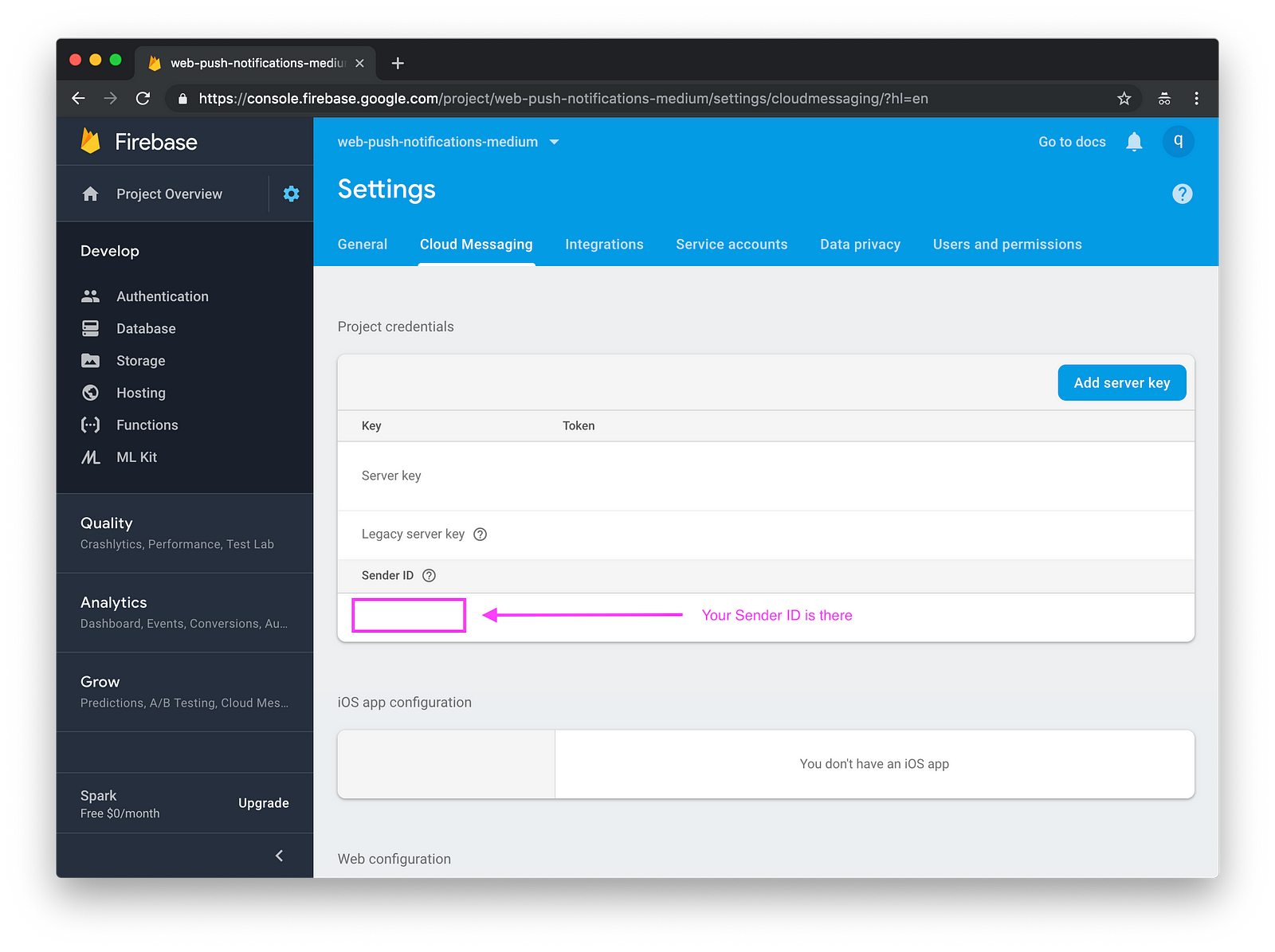1275x952 pixels.
Task: Open Authentication in Develop menu
Action: click(x=163, y=296)
